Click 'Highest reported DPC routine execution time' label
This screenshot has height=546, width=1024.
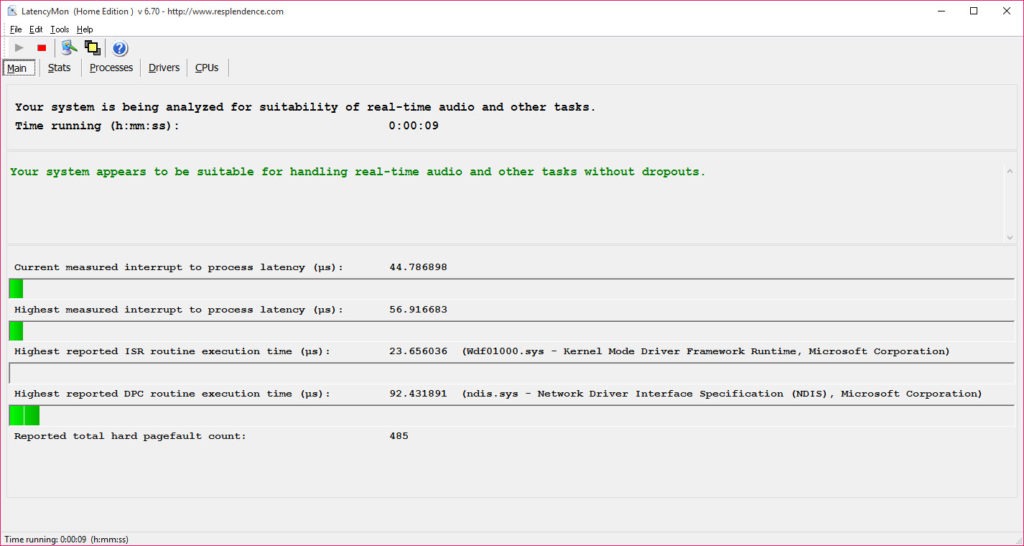(172, 394)
